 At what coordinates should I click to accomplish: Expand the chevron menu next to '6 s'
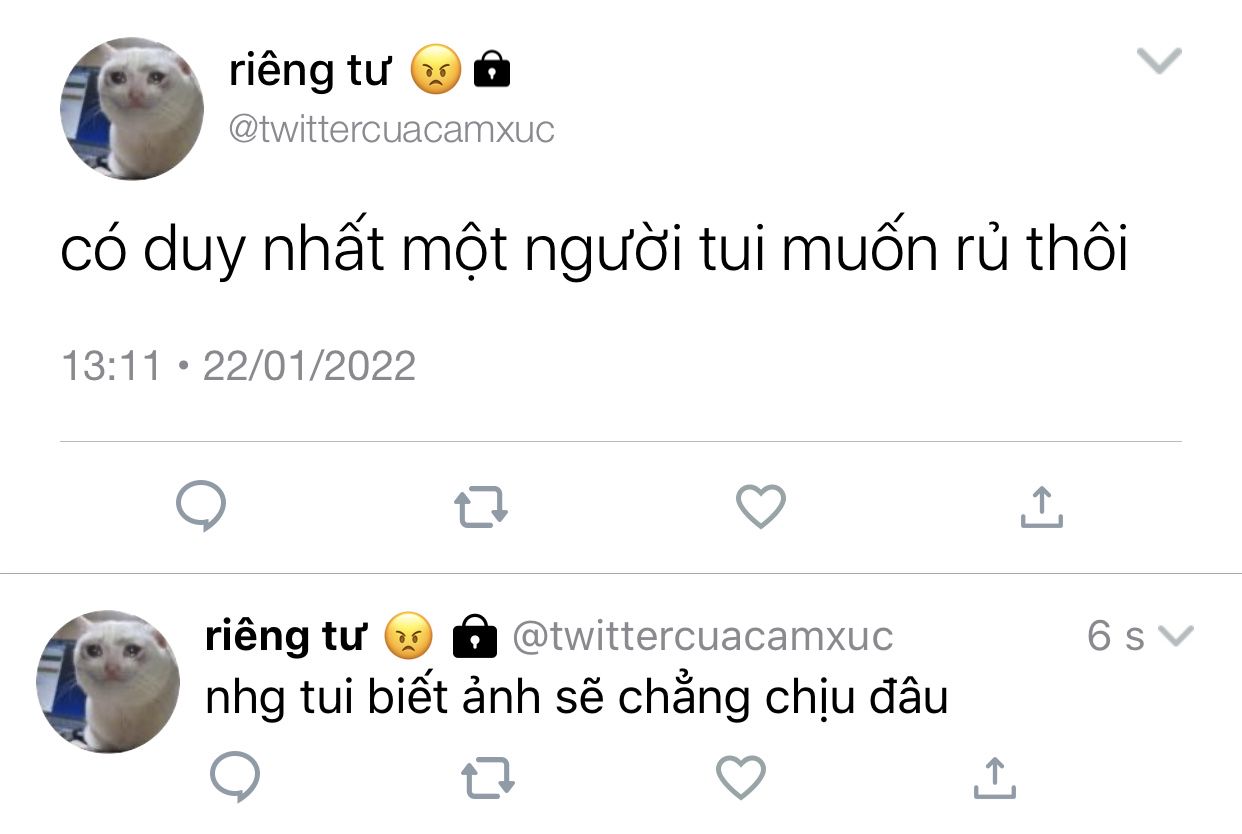(1175, 636)
